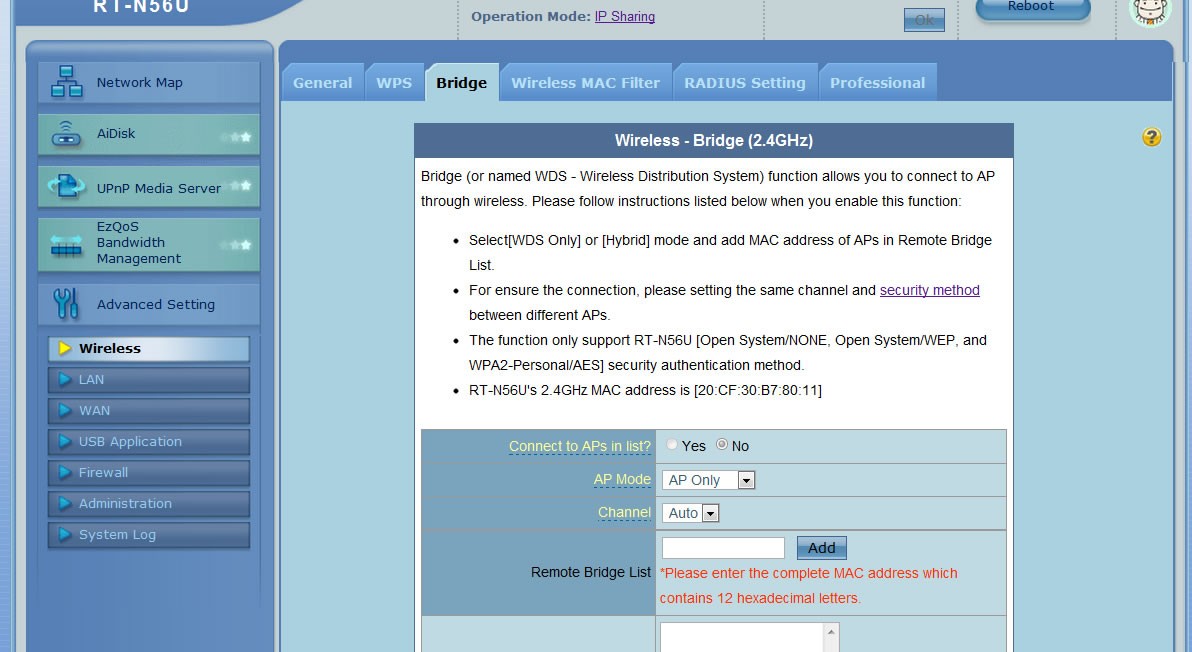Open the Firewall menu item
This screenshot has height=652, width=1192.
click(x=149, y=472)
